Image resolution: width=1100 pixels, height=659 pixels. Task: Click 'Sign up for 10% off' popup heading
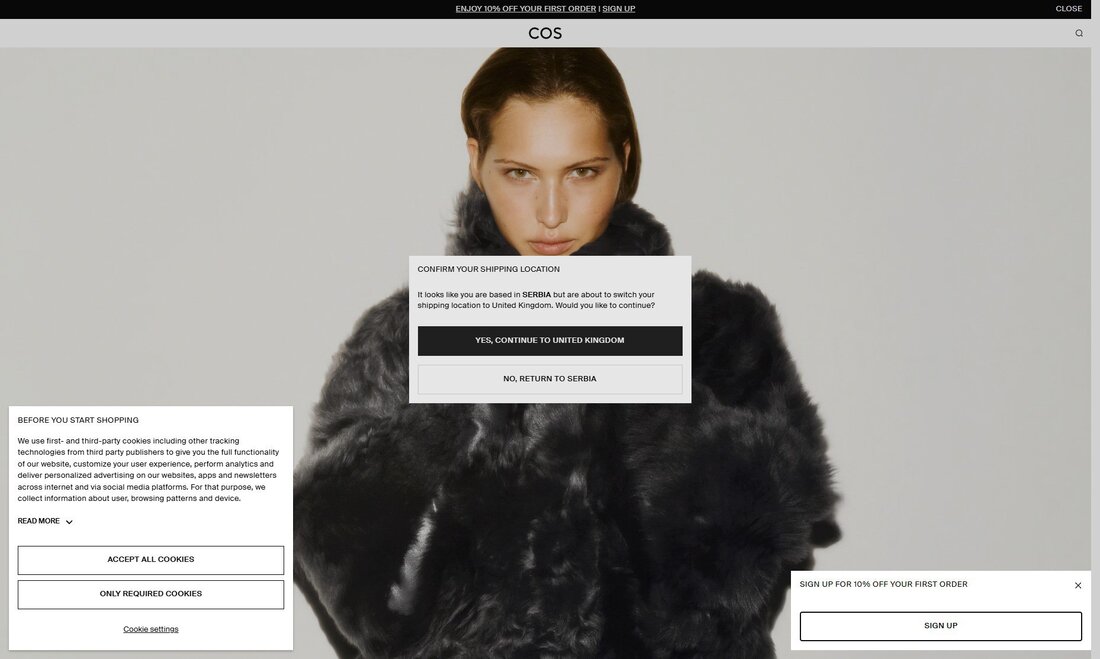[x=883, y=584]
